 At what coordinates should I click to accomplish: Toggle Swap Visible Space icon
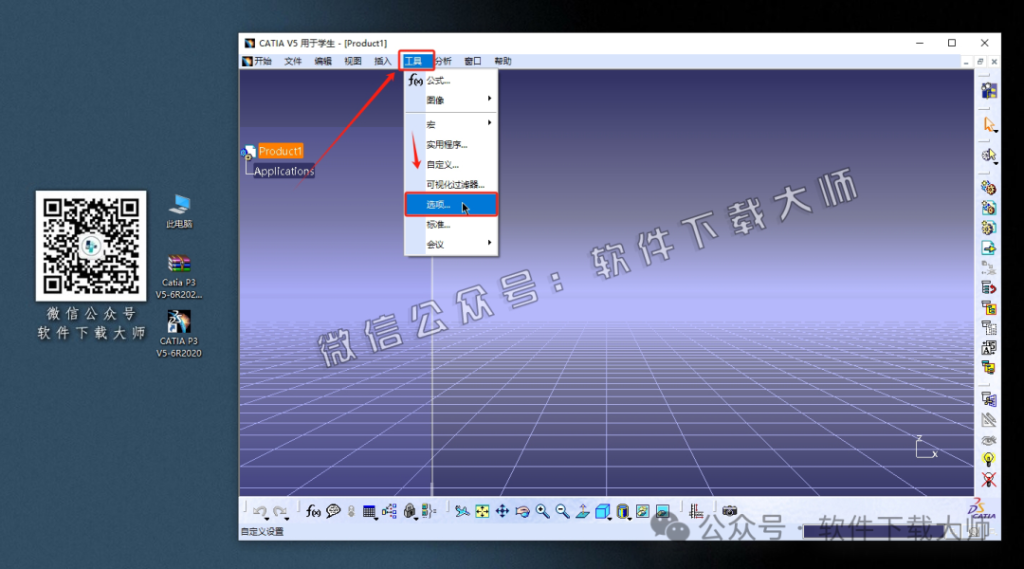click(662, 511)
